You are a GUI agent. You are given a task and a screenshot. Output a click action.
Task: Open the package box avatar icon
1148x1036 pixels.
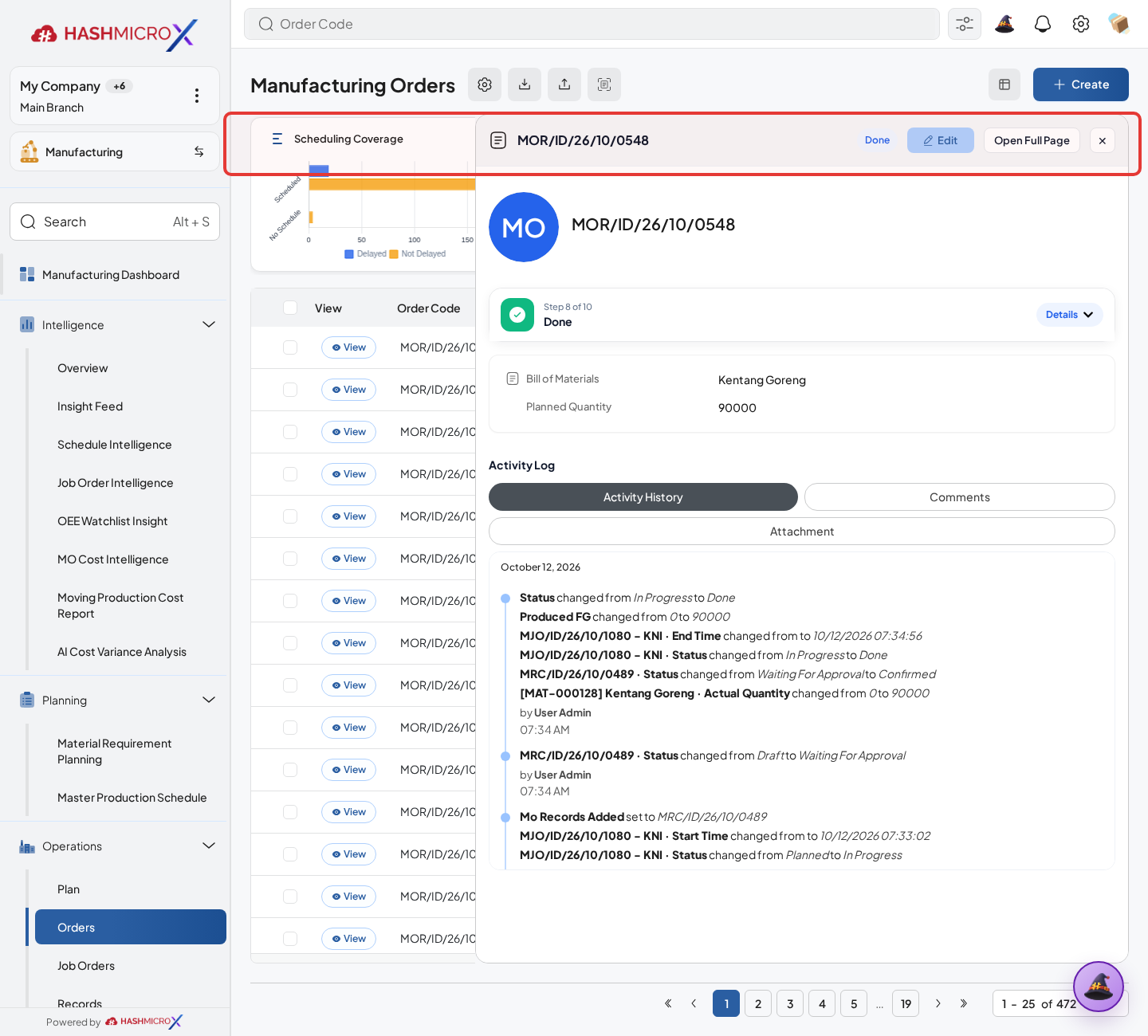(1119, 24)
